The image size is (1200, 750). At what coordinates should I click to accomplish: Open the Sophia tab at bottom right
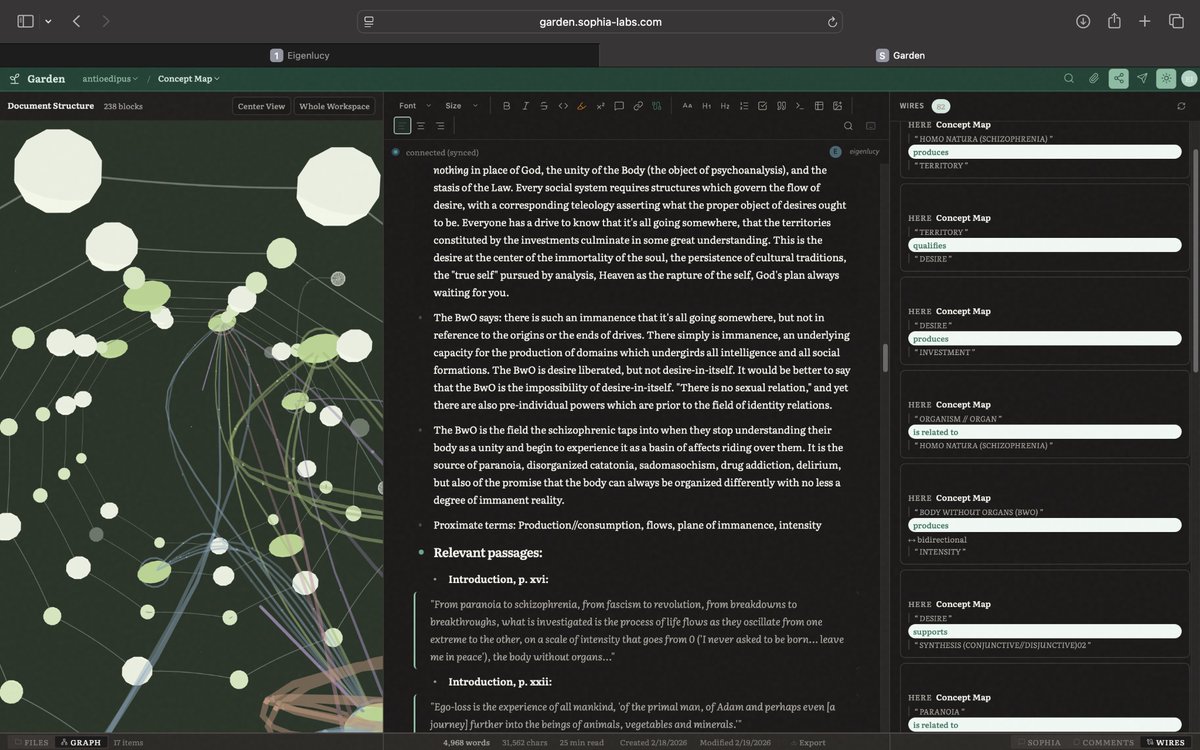[1038, 742]
